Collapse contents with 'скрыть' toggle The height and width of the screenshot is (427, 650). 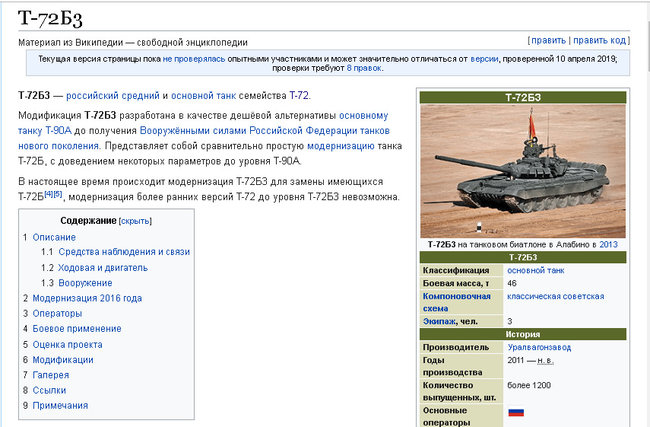(x=135, y=221)
